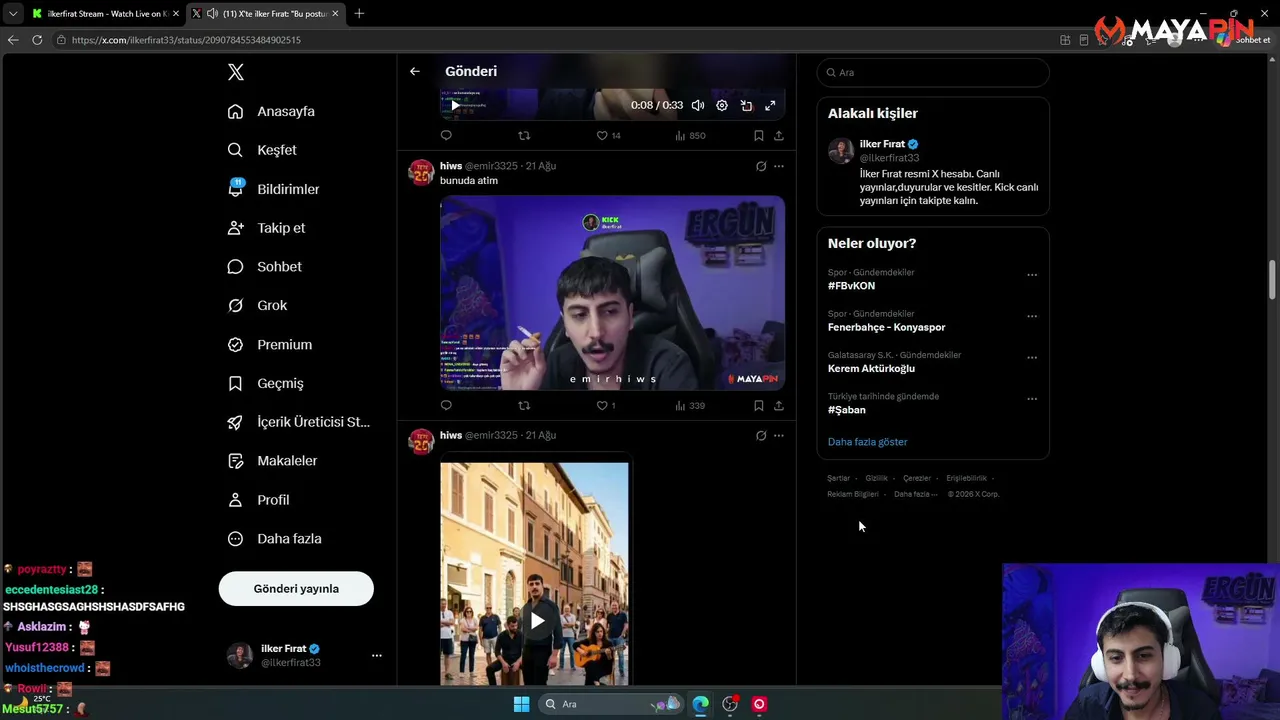The image size is (1280, 720).
Task: Reload the page in the browser
Action: 37,40
